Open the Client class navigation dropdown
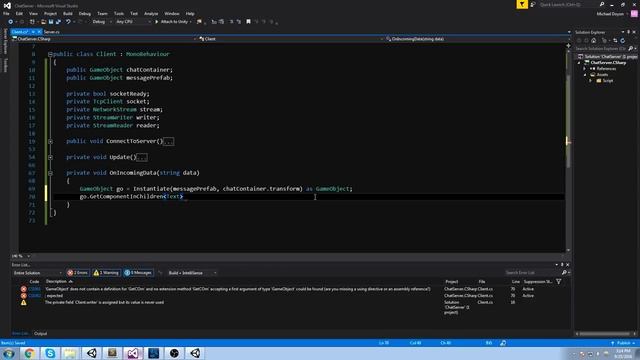 [291, 39]
